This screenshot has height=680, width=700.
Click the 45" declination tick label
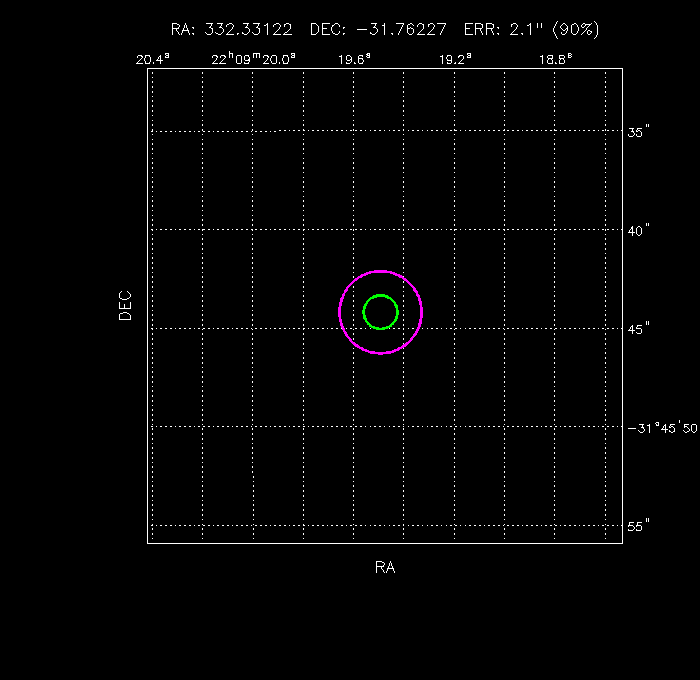[638, 329]
